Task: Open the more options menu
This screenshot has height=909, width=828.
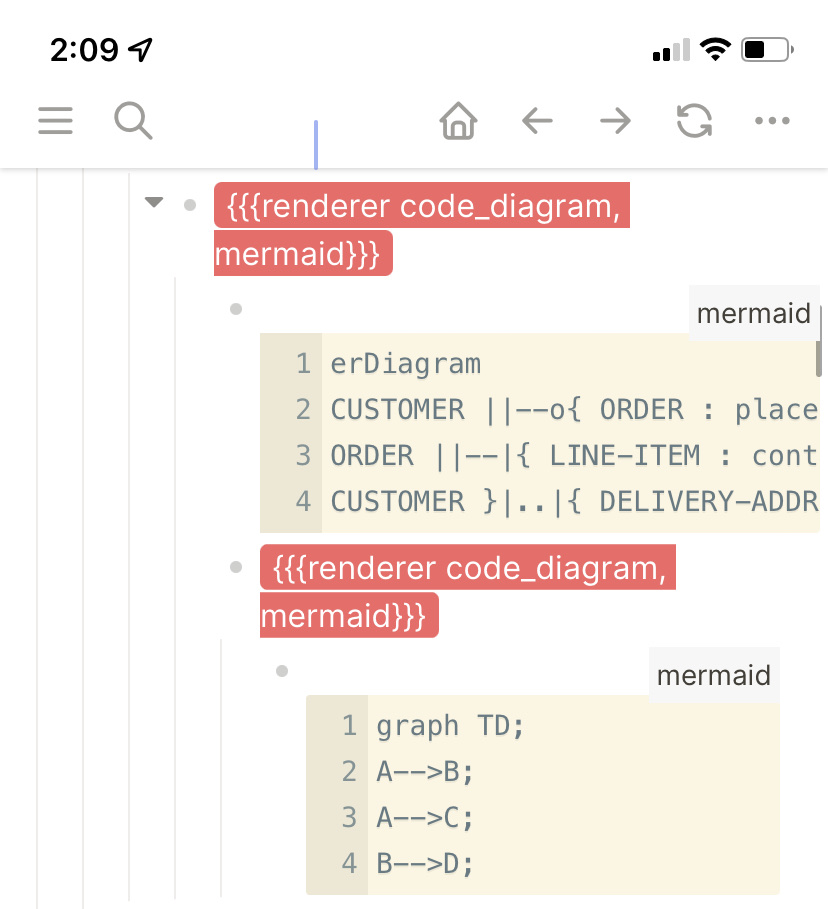Action: click(772, 121)
